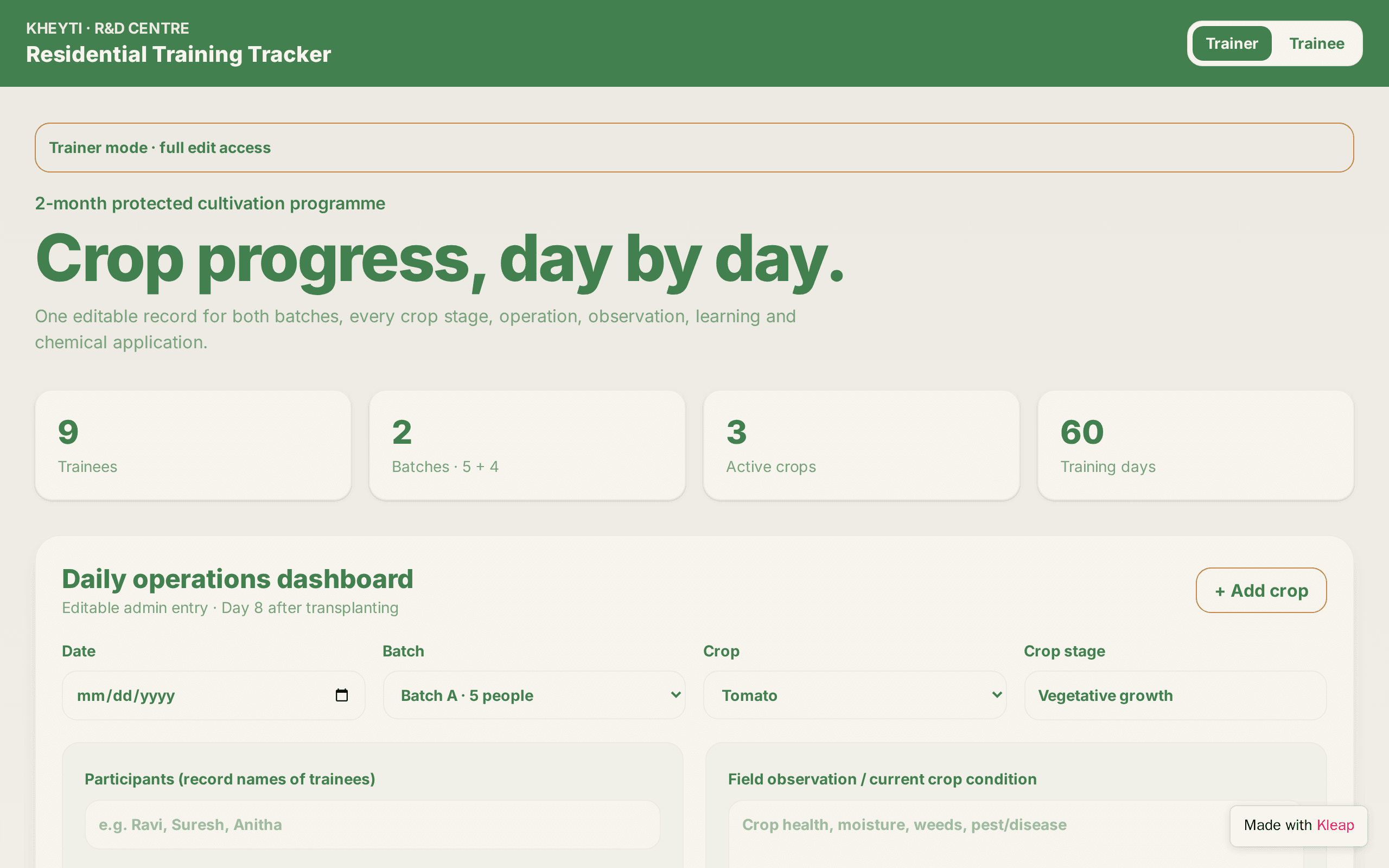Click the + Add crop button

[x=1261, y=590]
